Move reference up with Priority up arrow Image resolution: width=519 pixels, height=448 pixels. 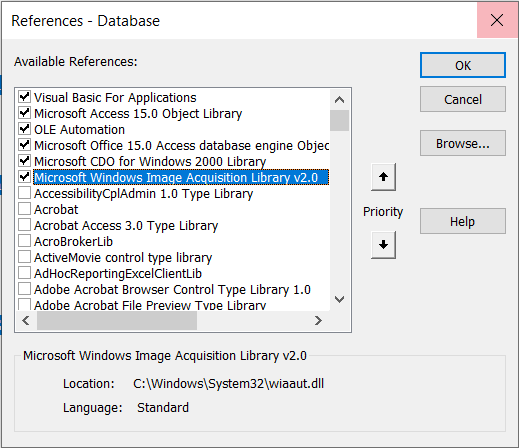point(383,177)
